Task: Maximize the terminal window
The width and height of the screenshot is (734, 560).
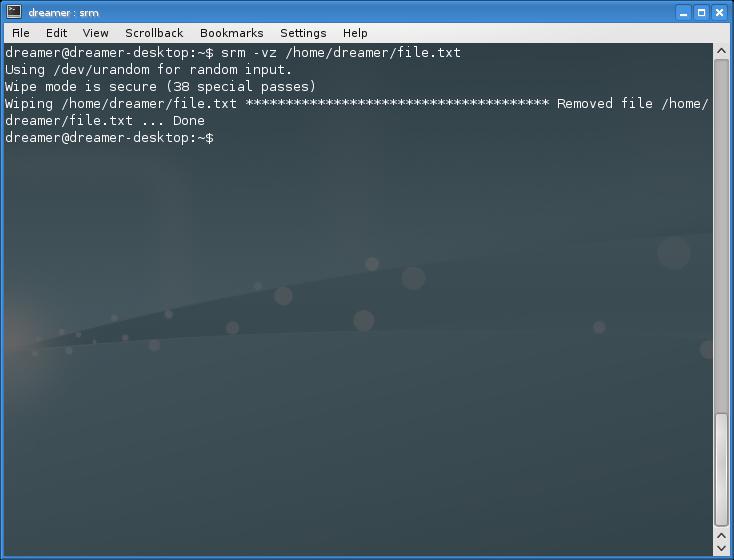Action: 701,13
